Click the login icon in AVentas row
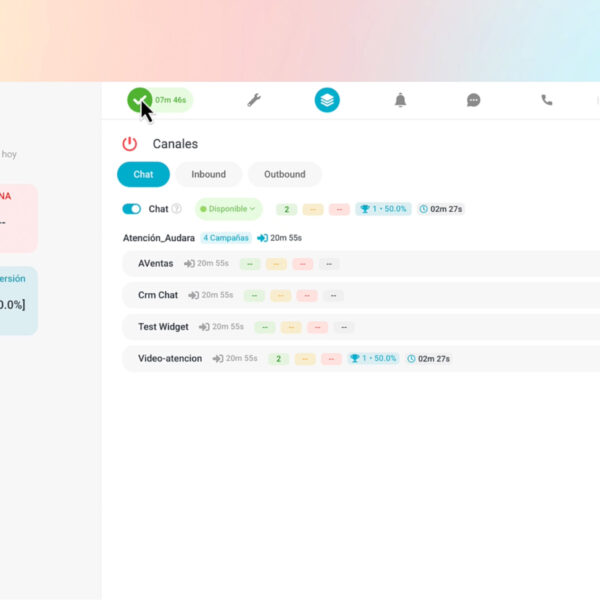 (189, 264)
